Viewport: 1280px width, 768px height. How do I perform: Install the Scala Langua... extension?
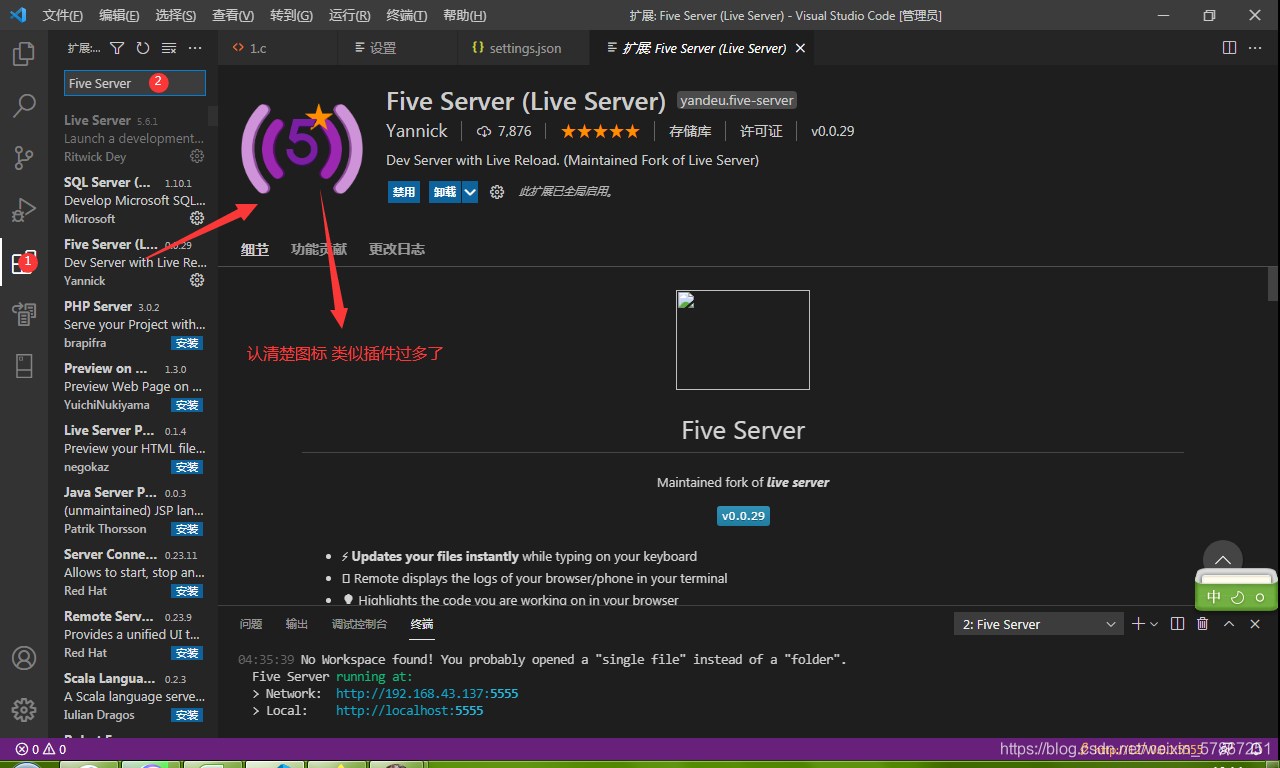pyautogui.click(x=187, y=715)
